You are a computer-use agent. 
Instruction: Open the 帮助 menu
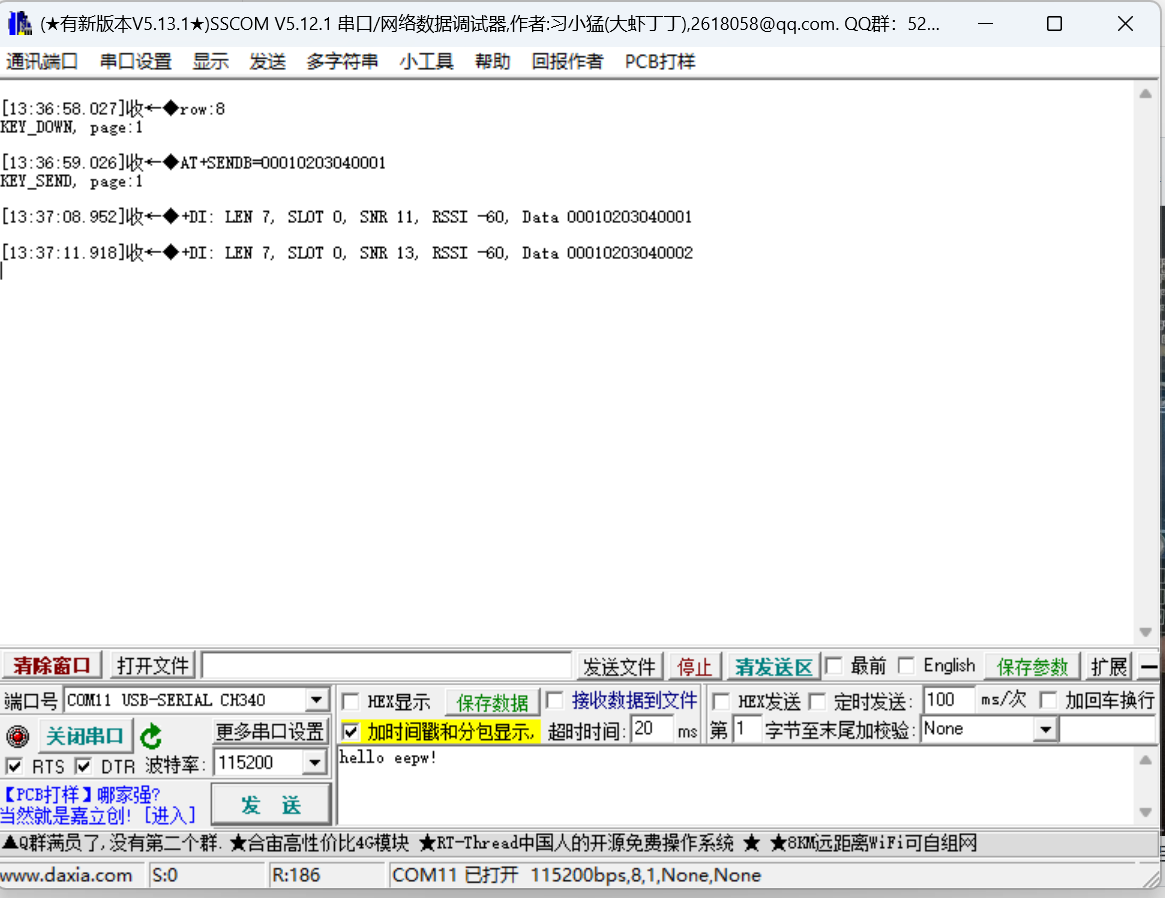click(493, 62)
